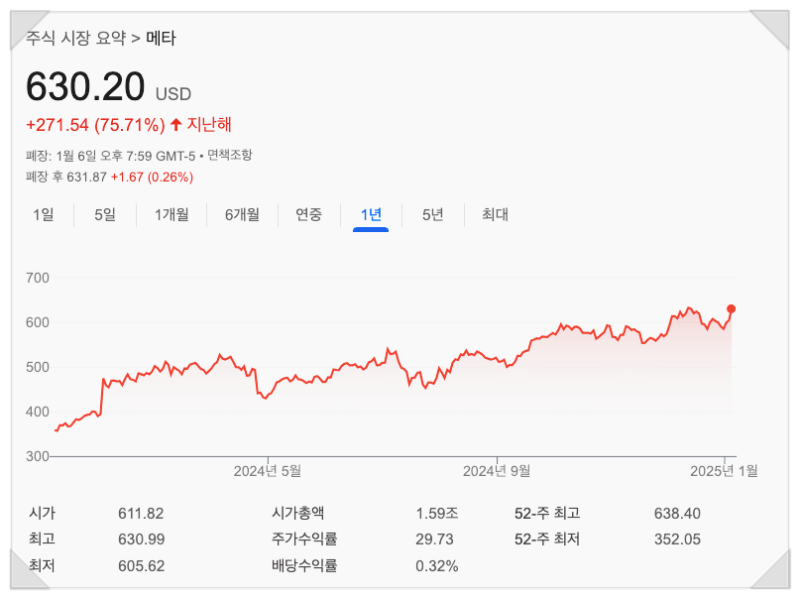This screenshot has width=800, height=599.
Task: Click the 주가수익률 value 29.73
Action: [434, 539]
